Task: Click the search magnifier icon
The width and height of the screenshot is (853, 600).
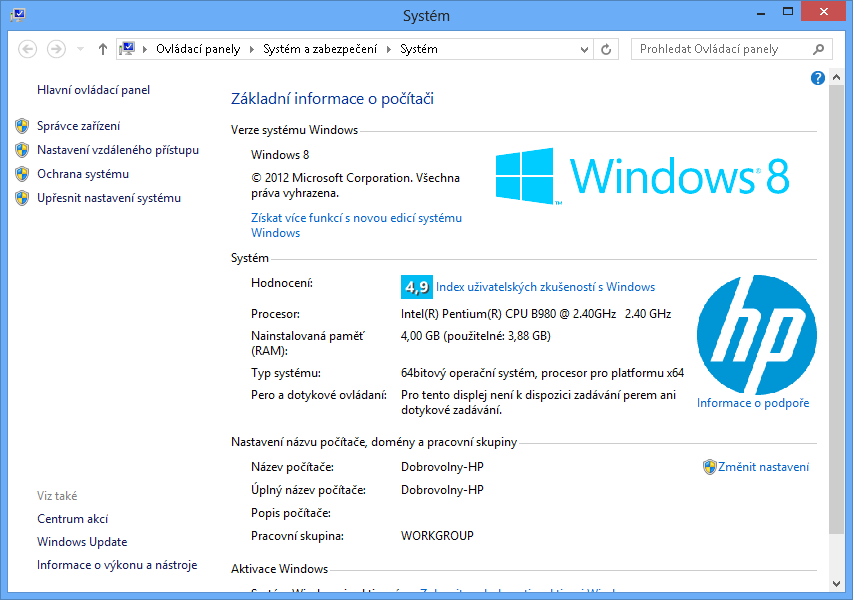Action: (x=818, y=50)
